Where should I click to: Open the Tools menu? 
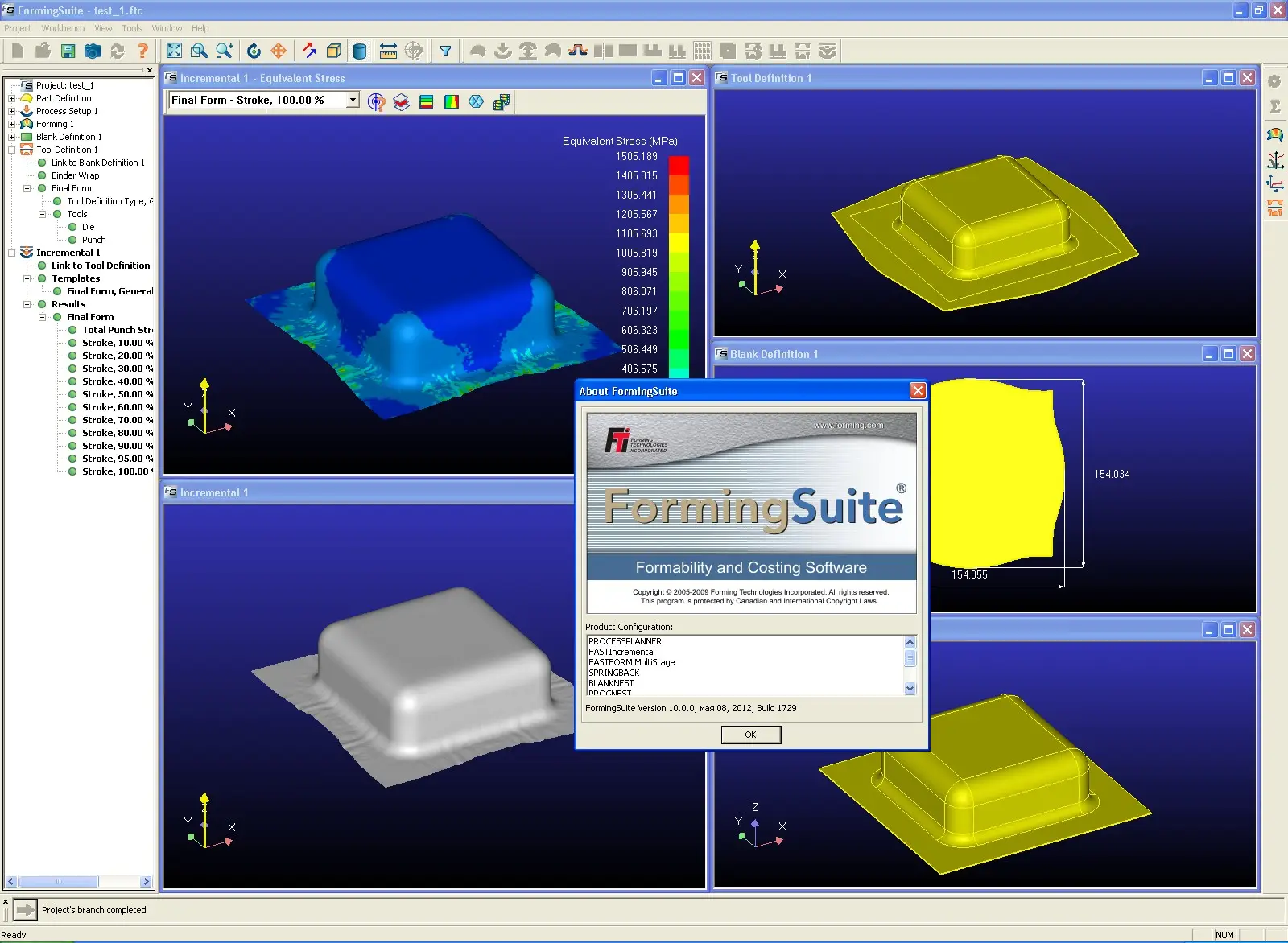(x=132, y=28)
